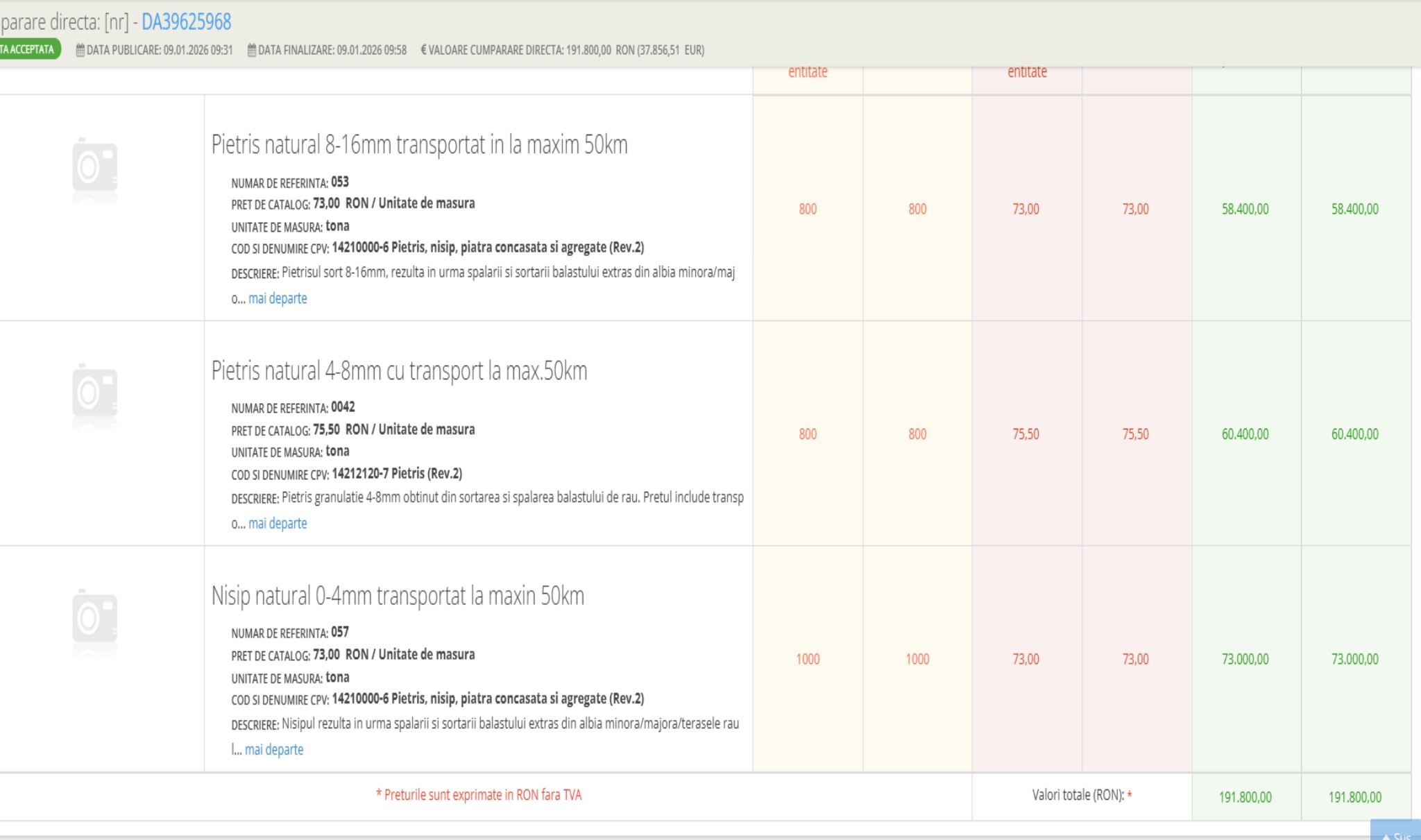Click camera placeholder for Nisip natural 0-4mm

pos(95,619)
